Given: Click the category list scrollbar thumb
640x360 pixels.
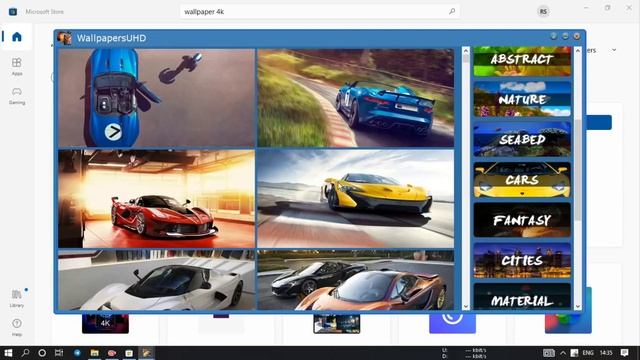Looking at the screenshot, I should tap(578, 171).
